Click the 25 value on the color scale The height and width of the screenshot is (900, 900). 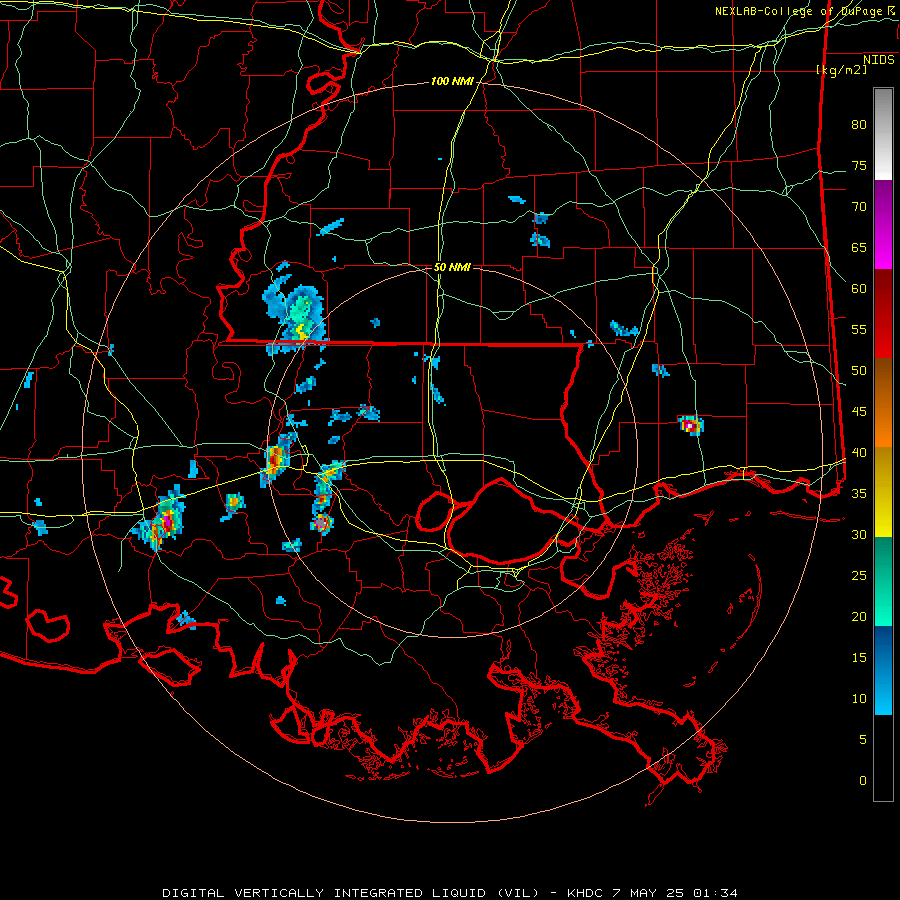(859, 575)
